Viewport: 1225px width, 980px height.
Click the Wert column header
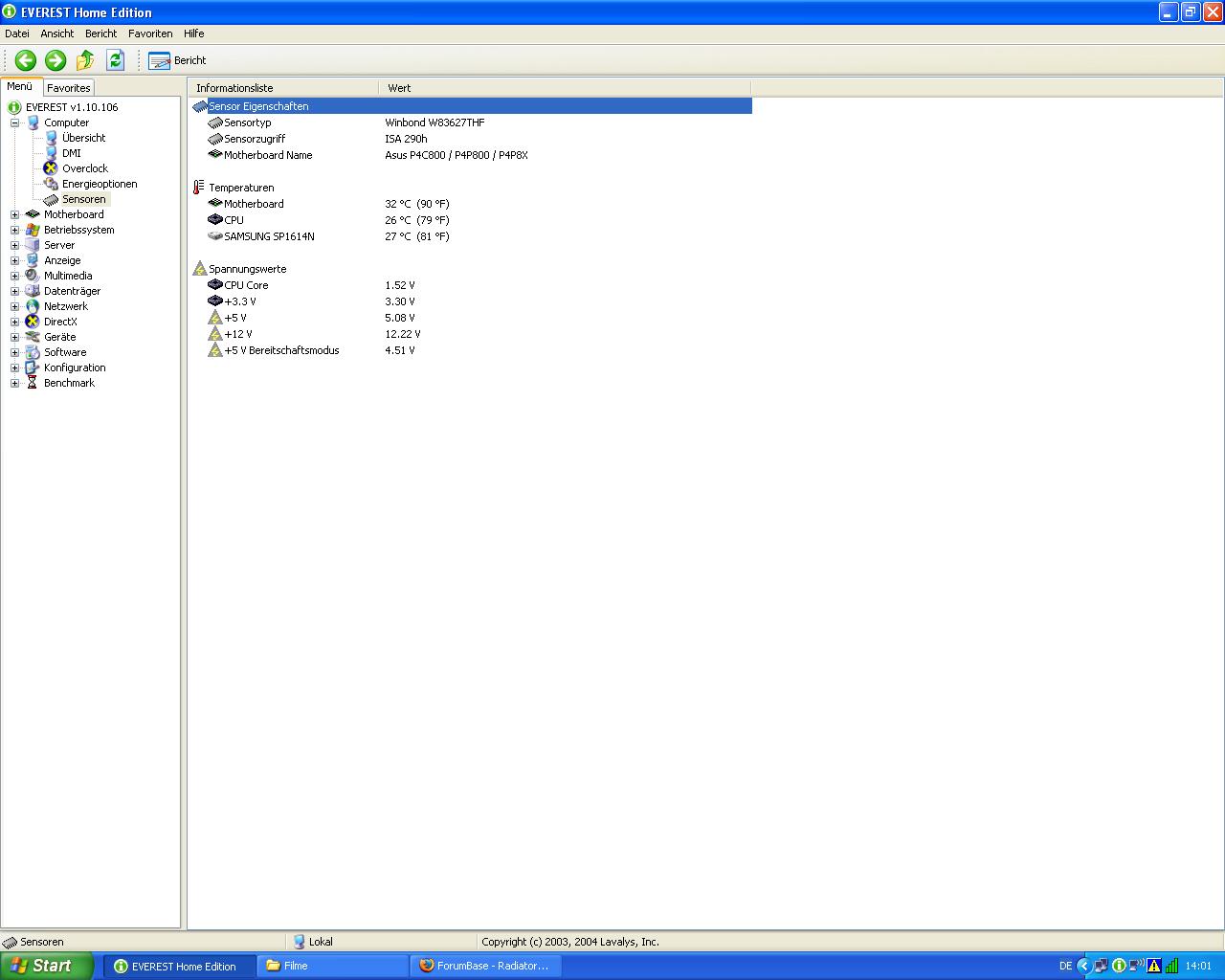click(565, 88)
